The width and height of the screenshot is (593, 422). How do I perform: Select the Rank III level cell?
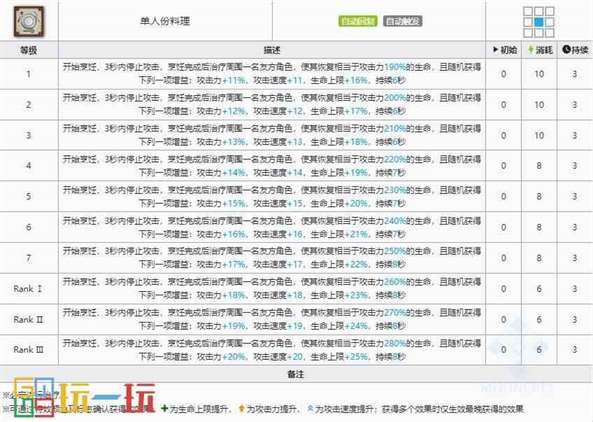[x=29, y=349]
